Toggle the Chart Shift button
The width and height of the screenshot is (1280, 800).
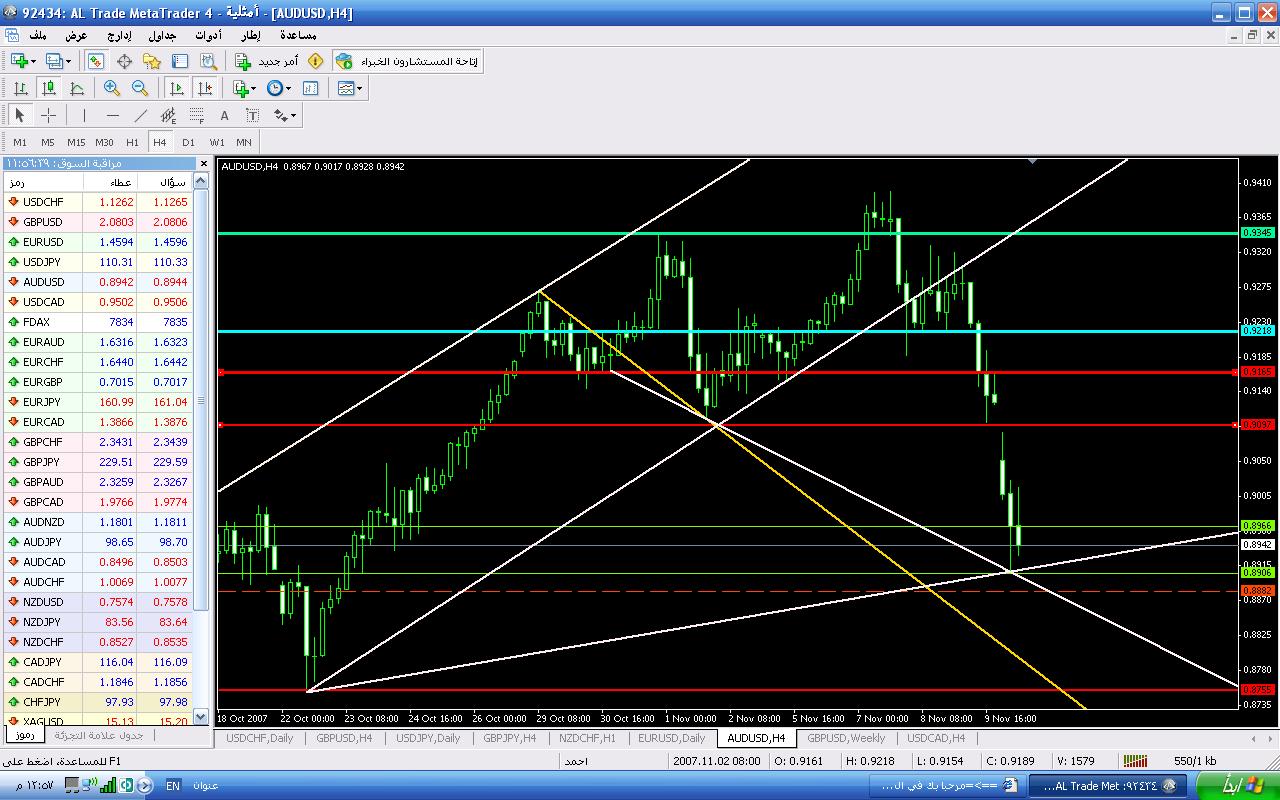coord(205,88)
